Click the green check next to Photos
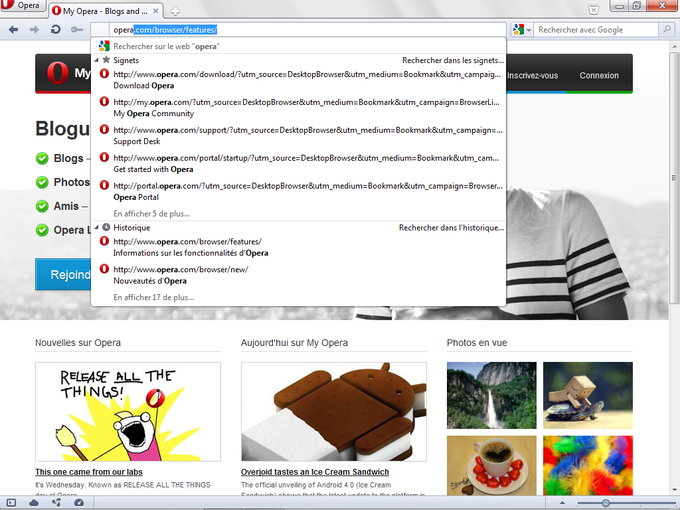The height and width of the screenshot is (510, 680). 42,182
